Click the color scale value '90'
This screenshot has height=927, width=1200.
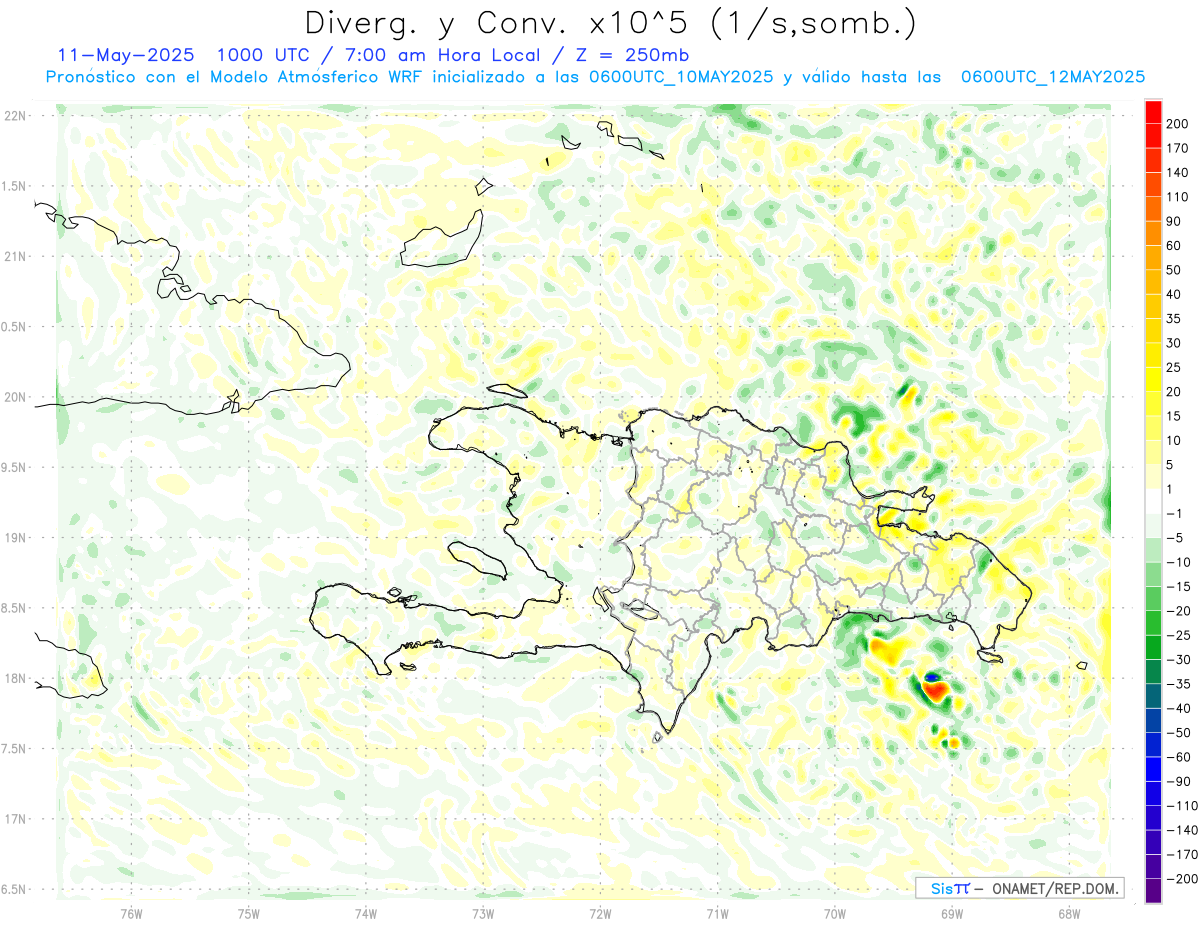click(1175, 221)
